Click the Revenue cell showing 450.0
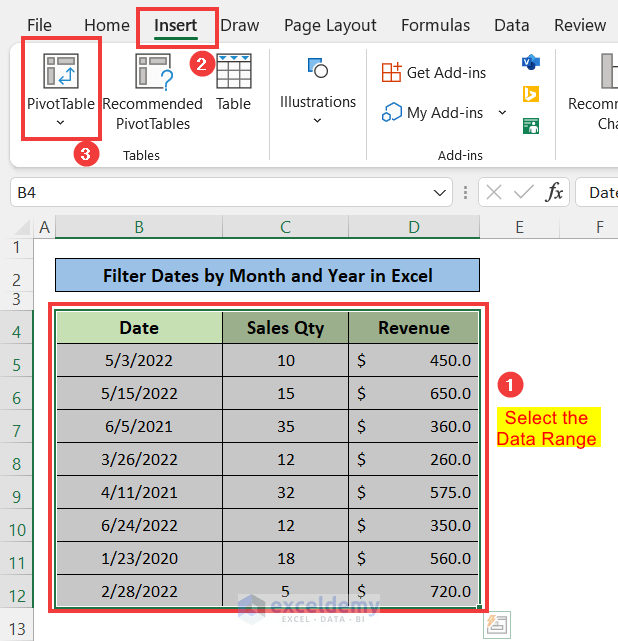 (414, 361)
